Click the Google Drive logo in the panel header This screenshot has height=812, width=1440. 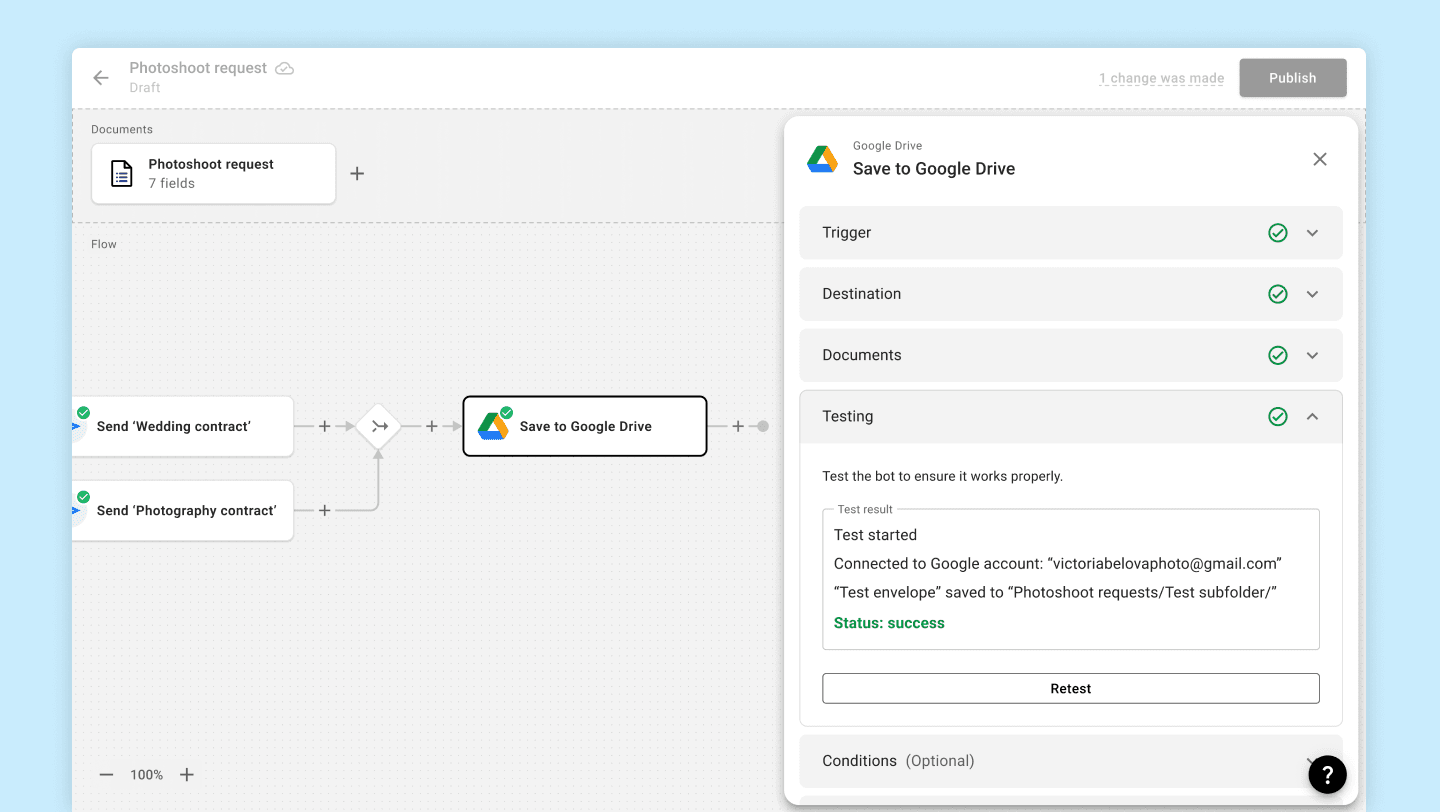point(822,159)
